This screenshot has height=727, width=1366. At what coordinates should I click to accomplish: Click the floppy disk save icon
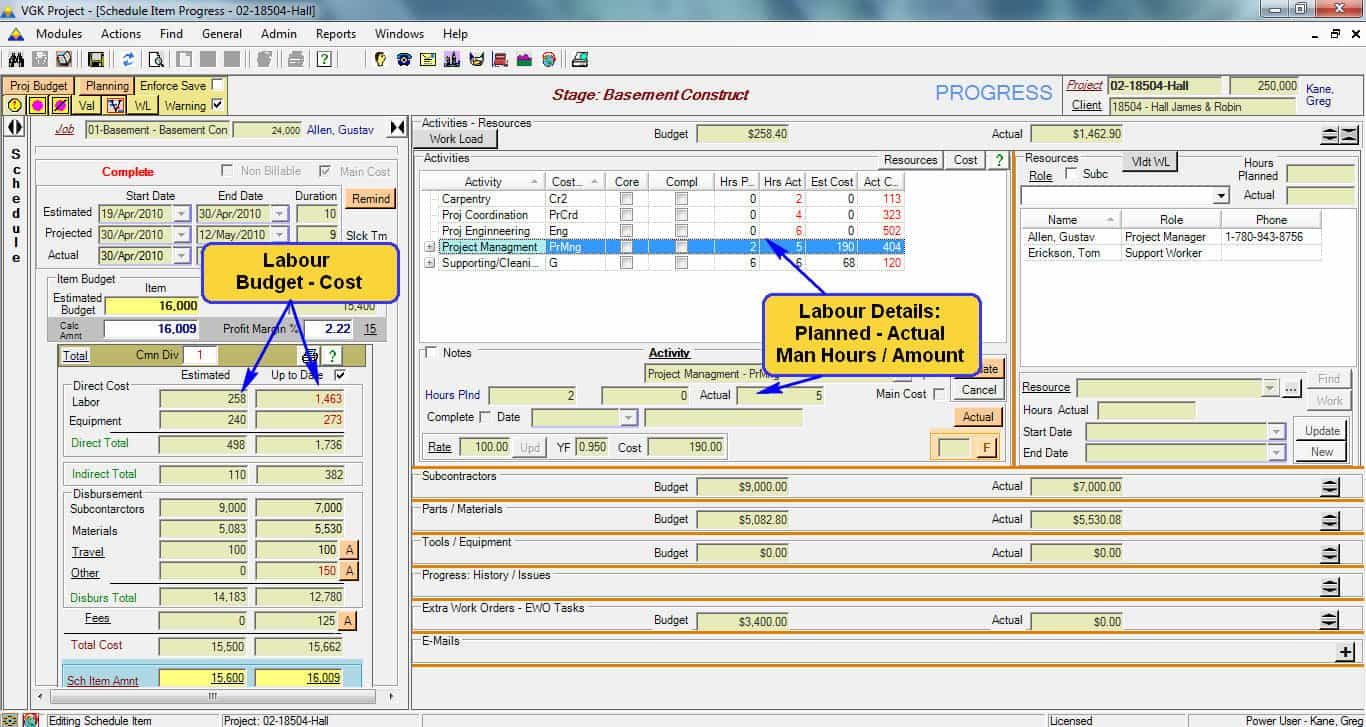(x=96, y=59)
